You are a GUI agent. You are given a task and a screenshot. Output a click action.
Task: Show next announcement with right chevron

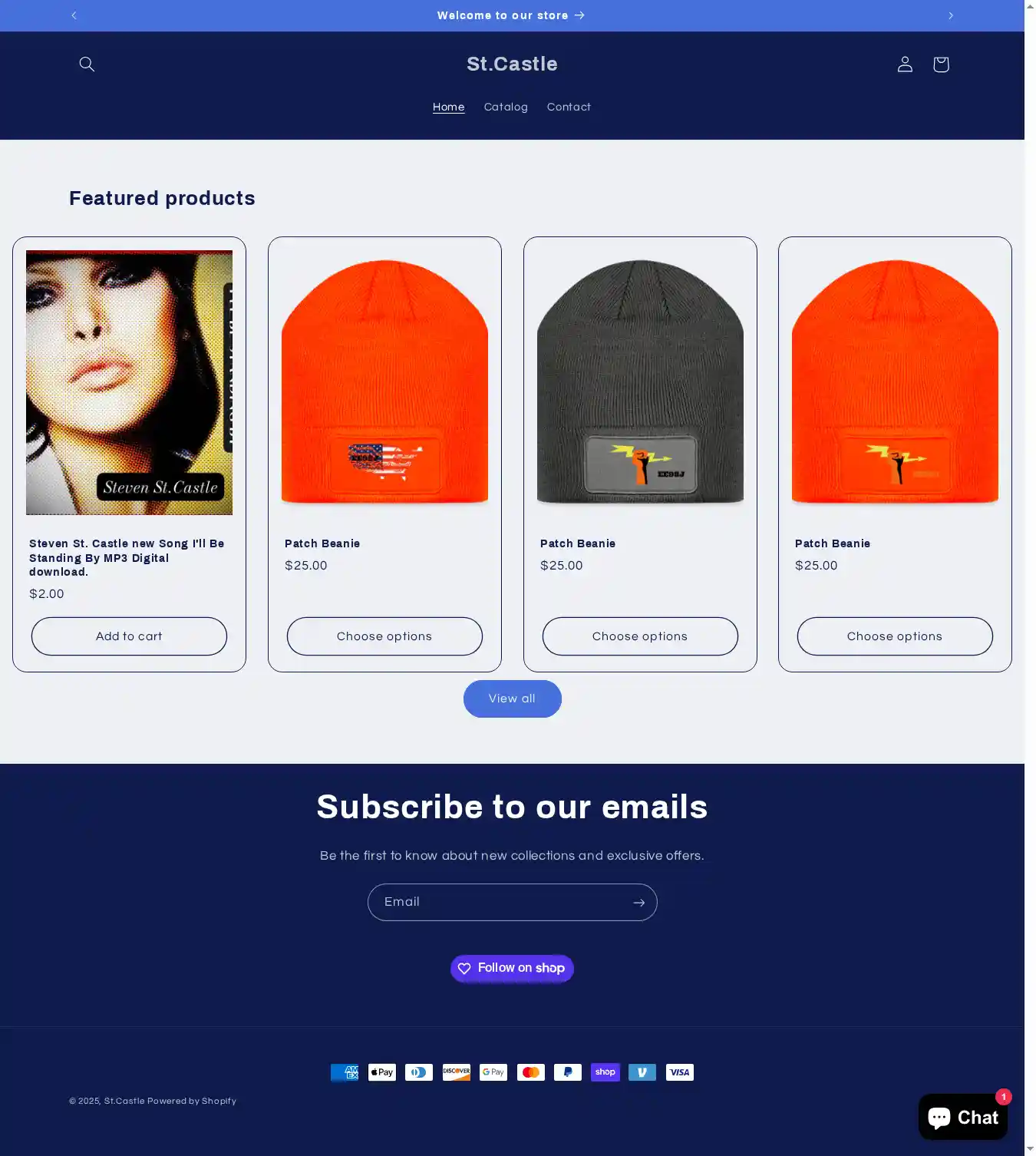[951, 15]
